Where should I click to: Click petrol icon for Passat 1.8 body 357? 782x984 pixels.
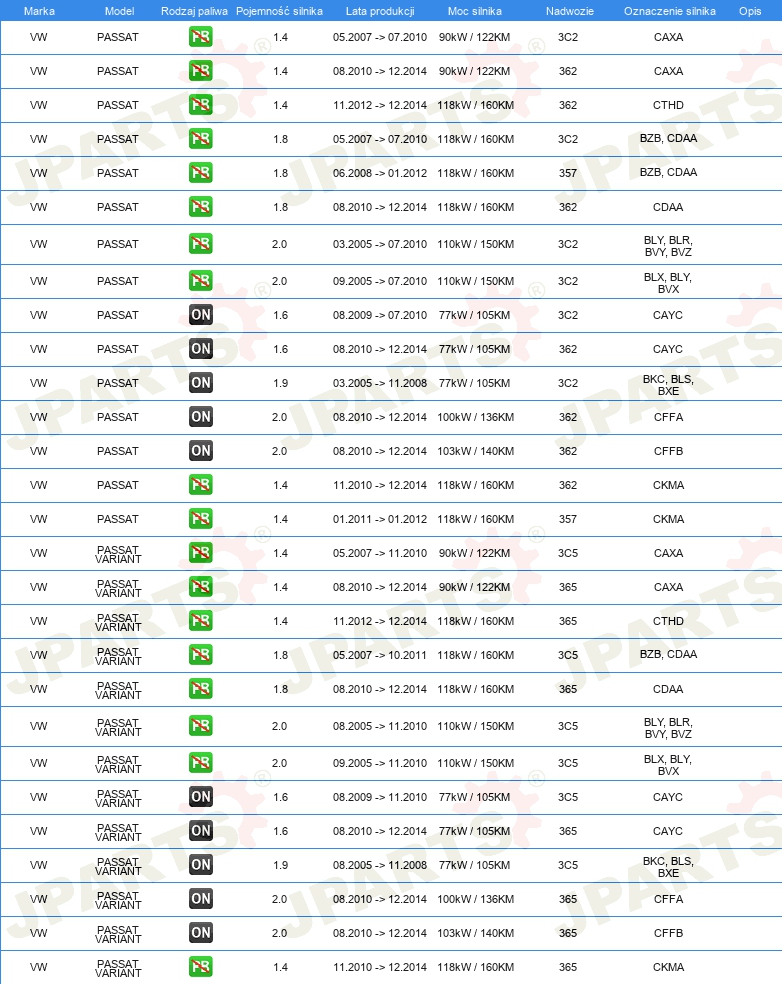point(201,173)
